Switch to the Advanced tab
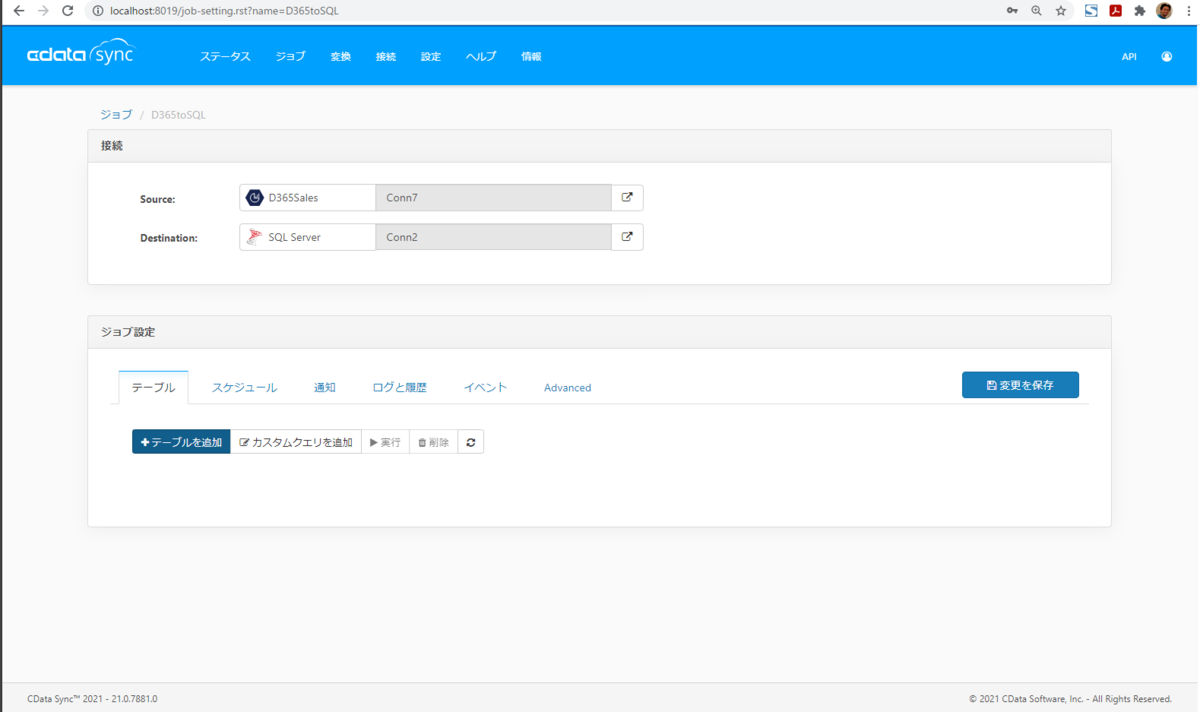1200x712 pixels. [567, 388]
